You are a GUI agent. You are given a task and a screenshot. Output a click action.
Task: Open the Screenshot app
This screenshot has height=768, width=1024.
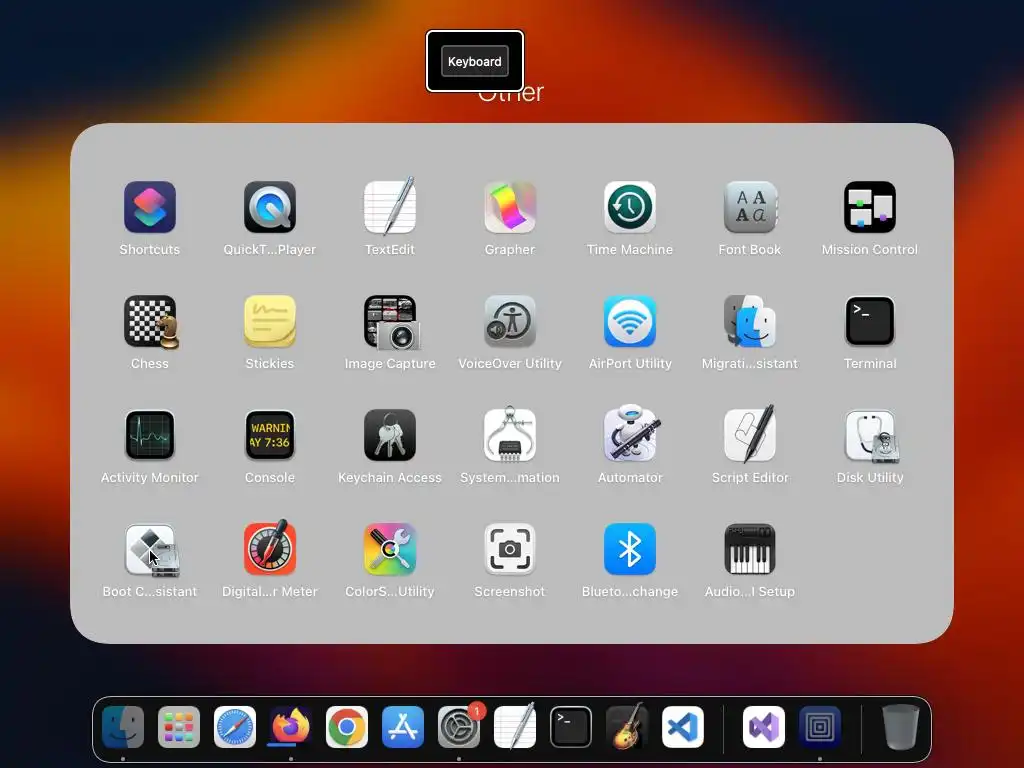[510, 549]
